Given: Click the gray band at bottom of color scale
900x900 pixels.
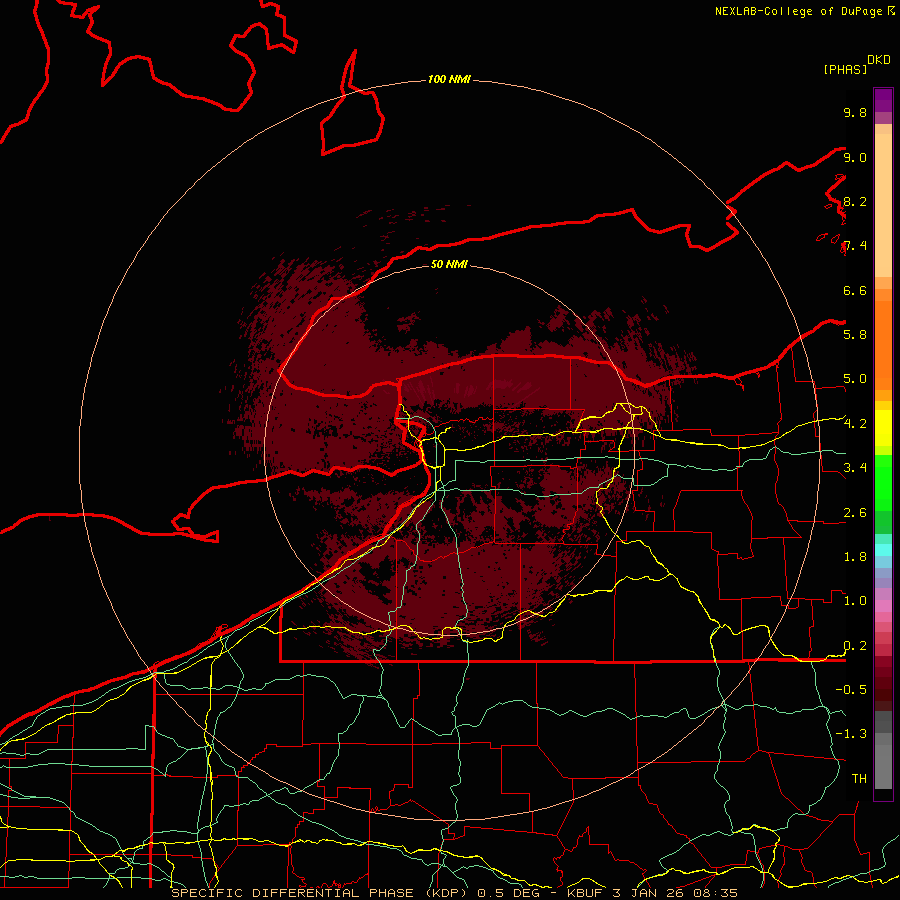Looking at the screenshot, I should pyautogui.click(x=883, y=766).
